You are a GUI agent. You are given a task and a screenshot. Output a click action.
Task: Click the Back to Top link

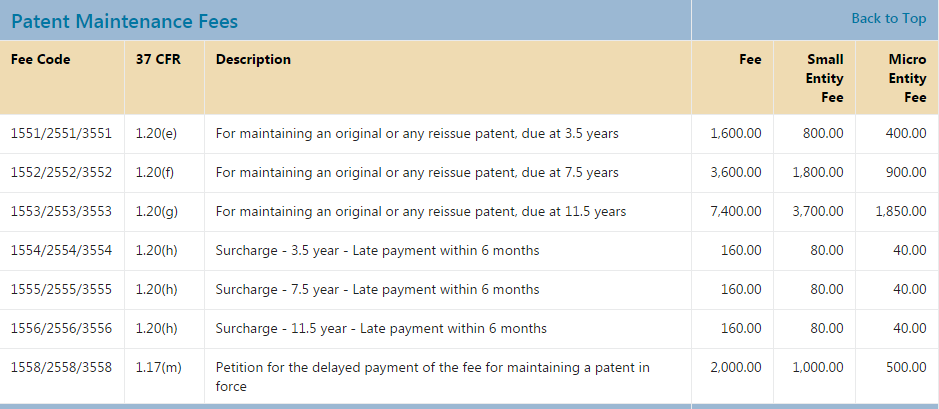pos(888,18)
